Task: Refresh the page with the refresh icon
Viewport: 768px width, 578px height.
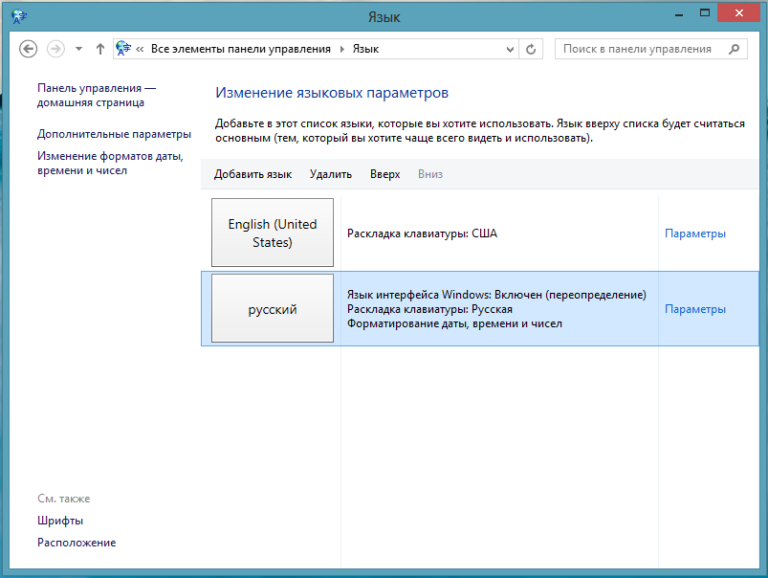Action: [x=530, y=49]
